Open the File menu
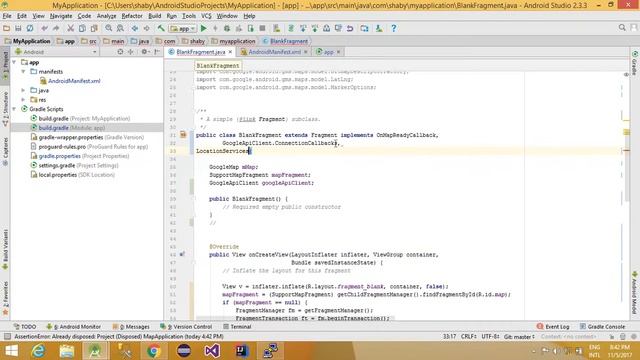 click(7, 16)
